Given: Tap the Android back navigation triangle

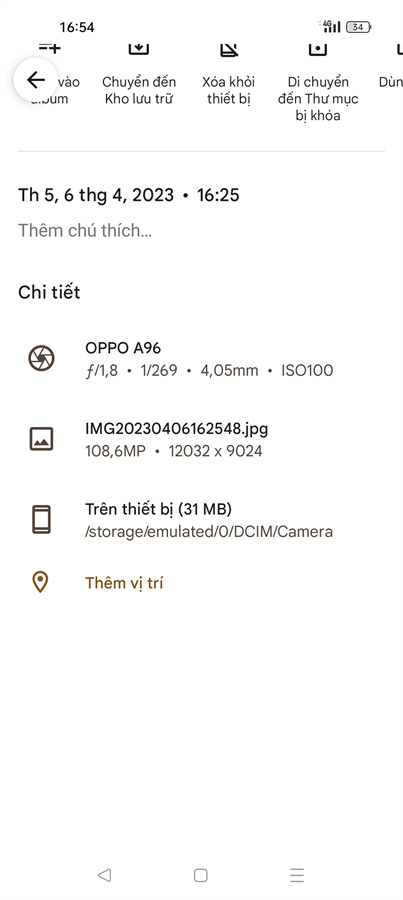Looking at the screenshot, I should pos(104,875).
